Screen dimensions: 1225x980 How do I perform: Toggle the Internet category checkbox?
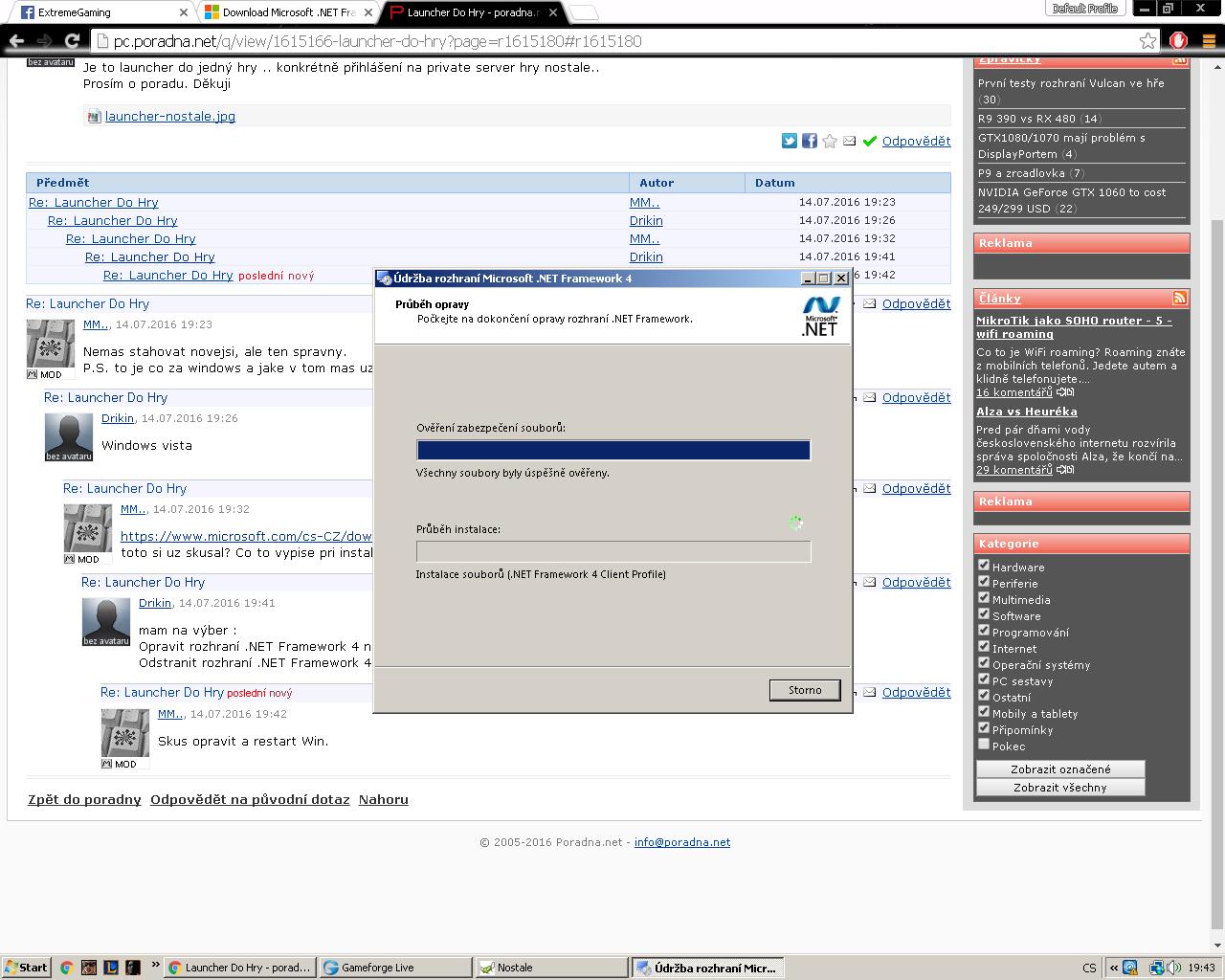984,647
